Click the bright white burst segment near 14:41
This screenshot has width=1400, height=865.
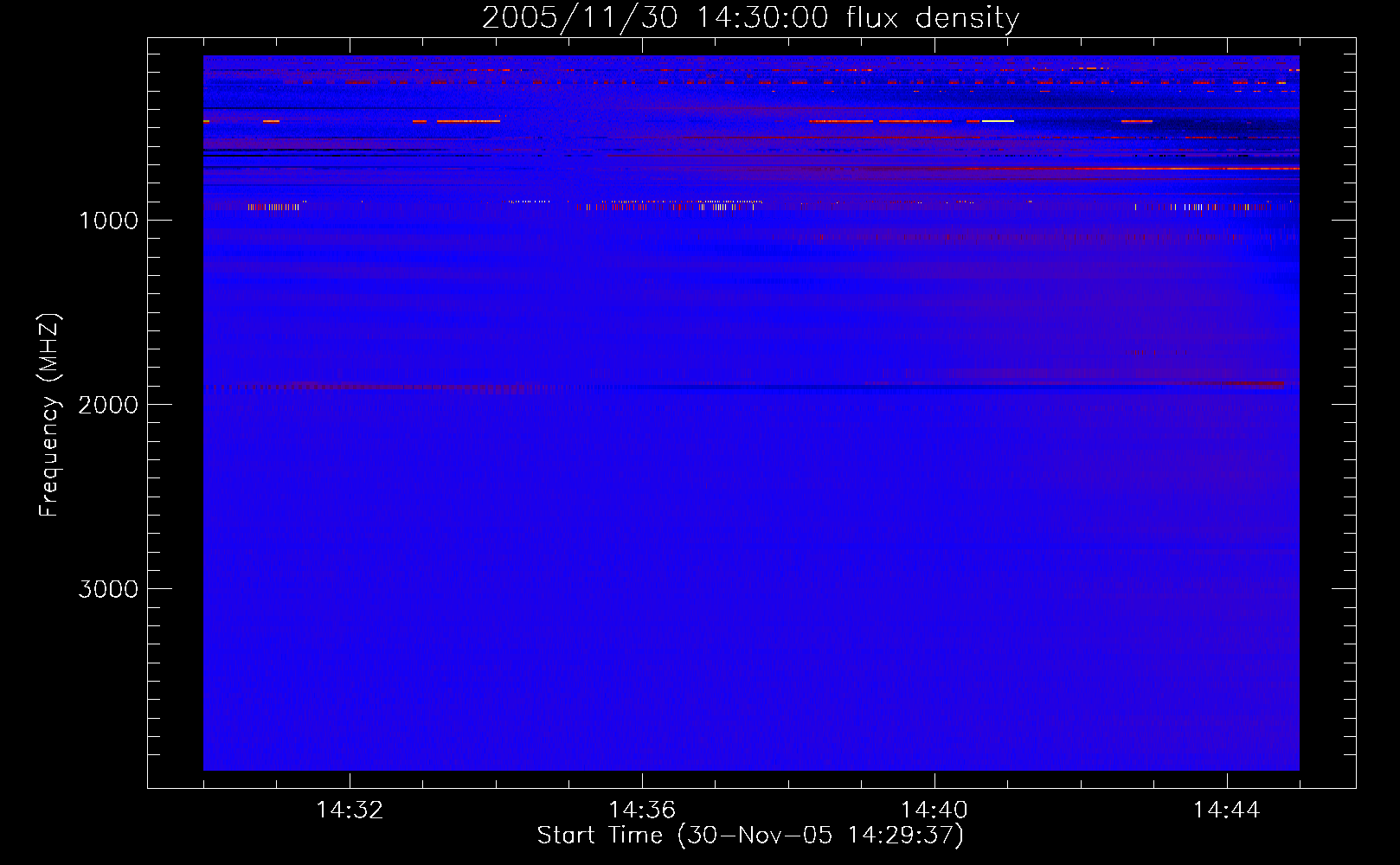pyautogui.click(x=998, y=121)
